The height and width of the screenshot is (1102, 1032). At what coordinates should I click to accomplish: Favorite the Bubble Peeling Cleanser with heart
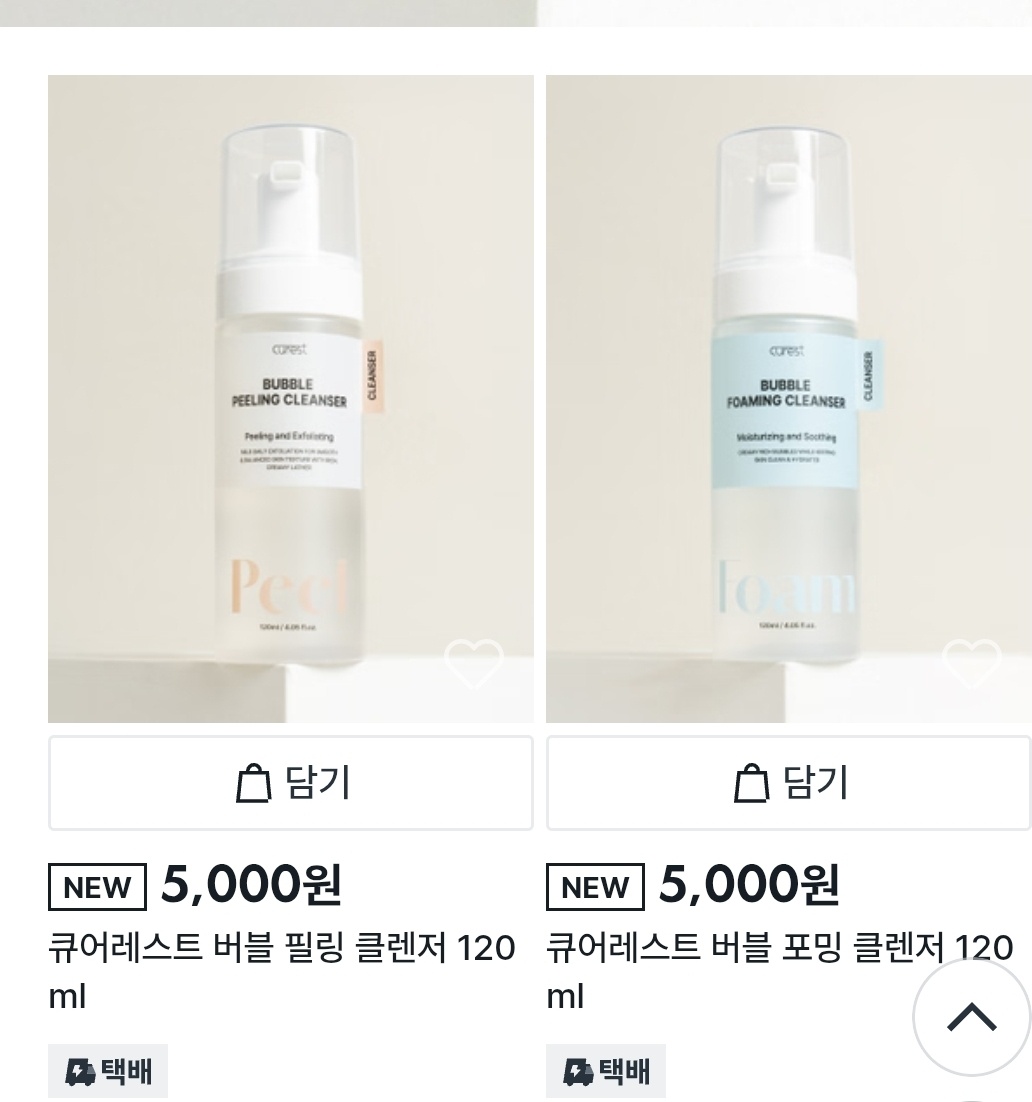click(474, 663)
